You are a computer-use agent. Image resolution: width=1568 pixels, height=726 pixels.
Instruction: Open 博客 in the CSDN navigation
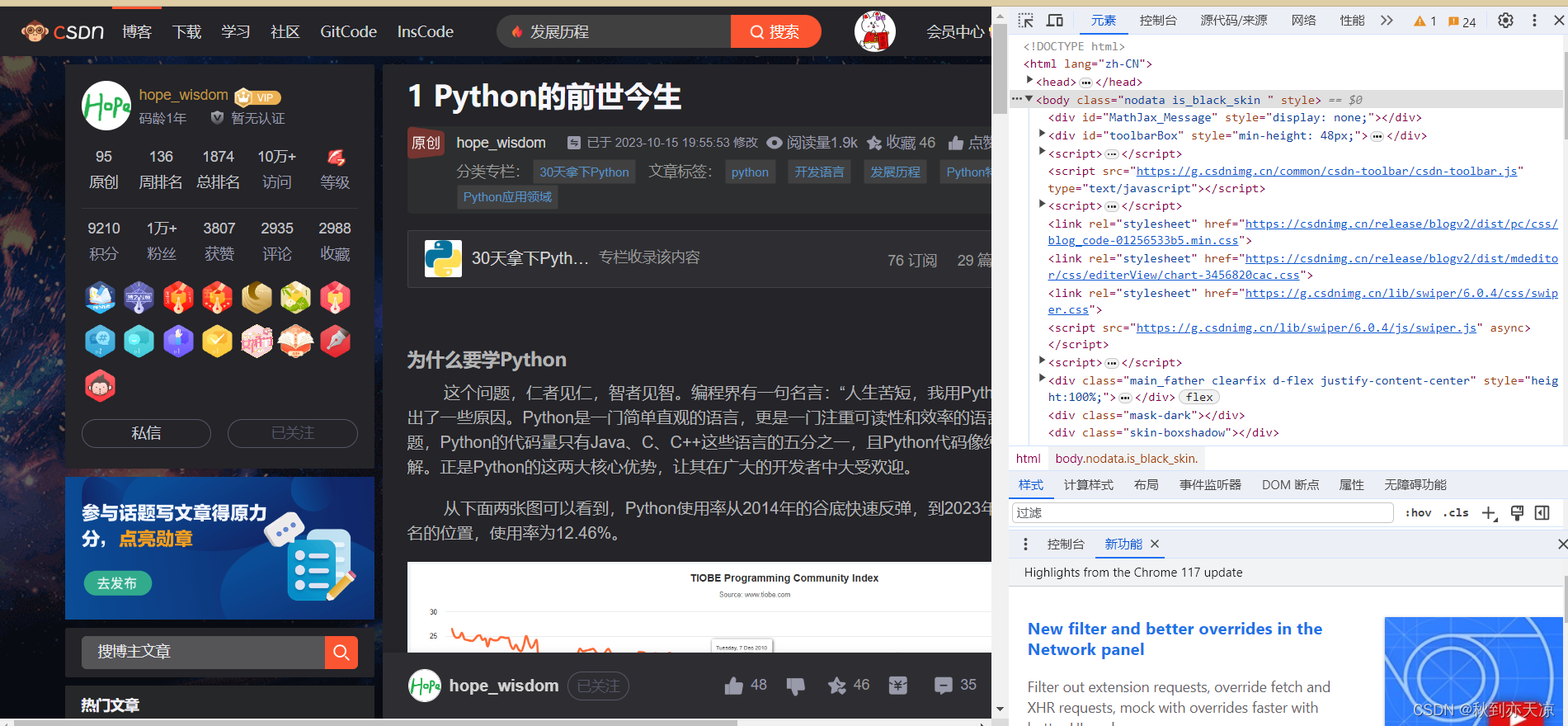click(x=137, y=32)
